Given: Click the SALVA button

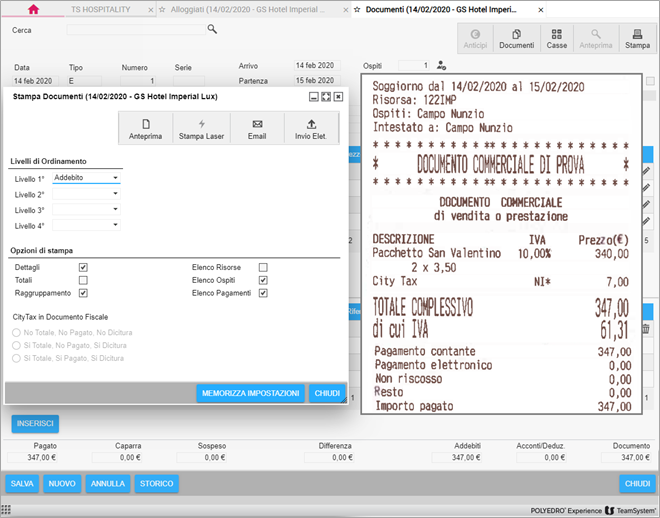Looking at the screenshot, I should [22, 483].
